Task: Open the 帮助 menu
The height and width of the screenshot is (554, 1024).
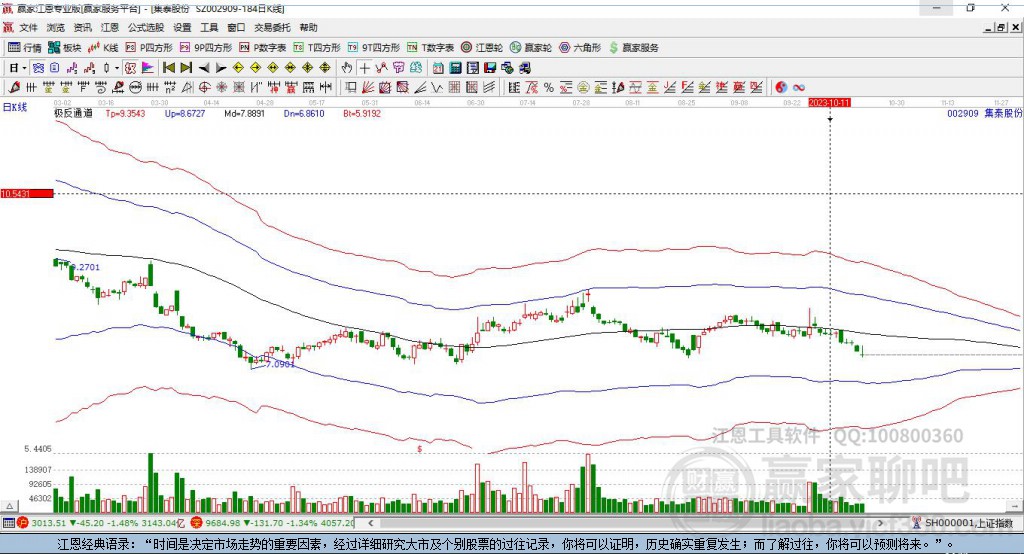Action: pyautogui.click(x=308, y=27)
